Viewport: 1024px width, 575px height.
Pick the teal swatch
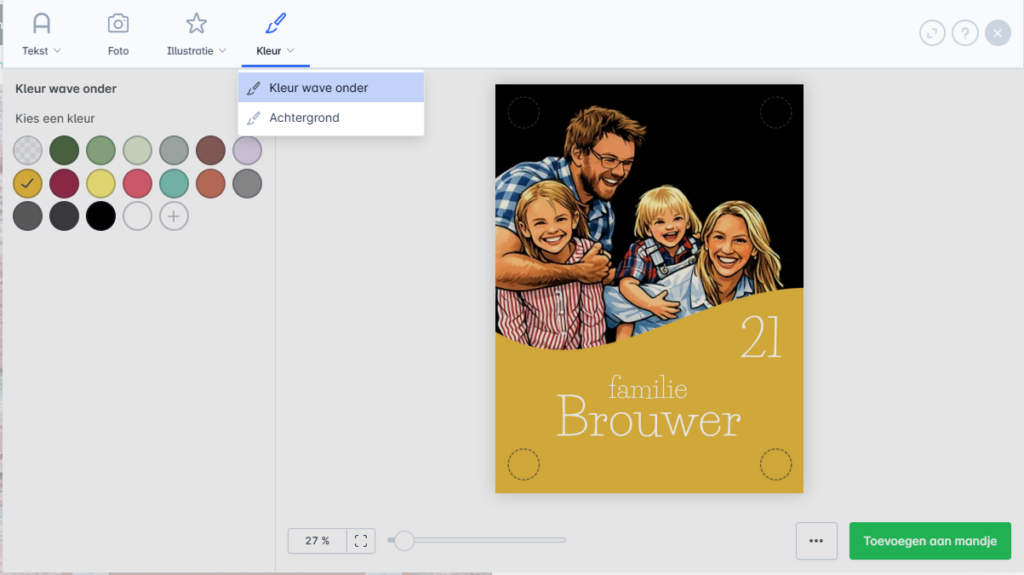click(x=174, y=184)
